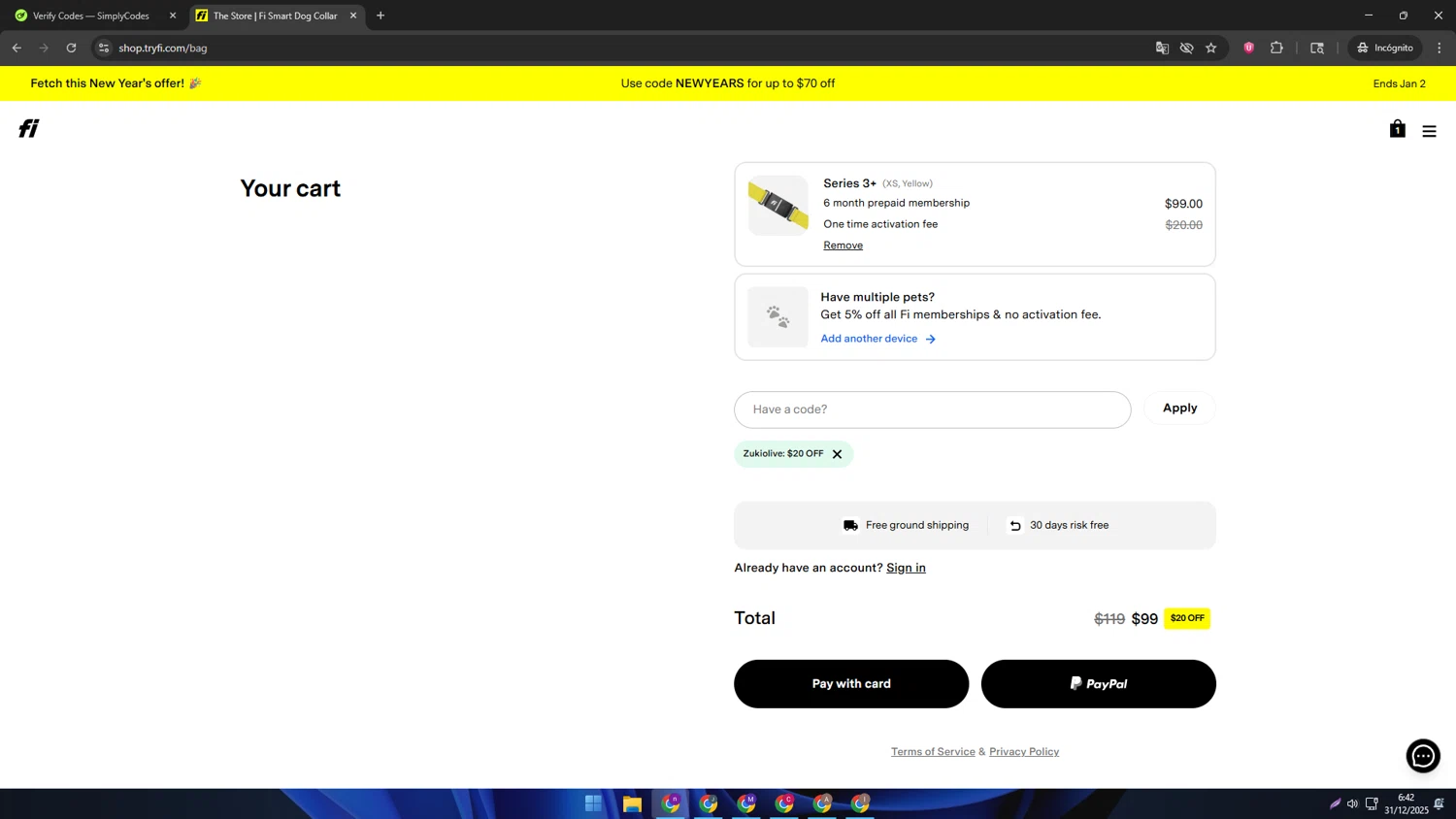Open the live chat bubble
Viewport: 1456px width, 819px height.
[x=1423, y=756]
